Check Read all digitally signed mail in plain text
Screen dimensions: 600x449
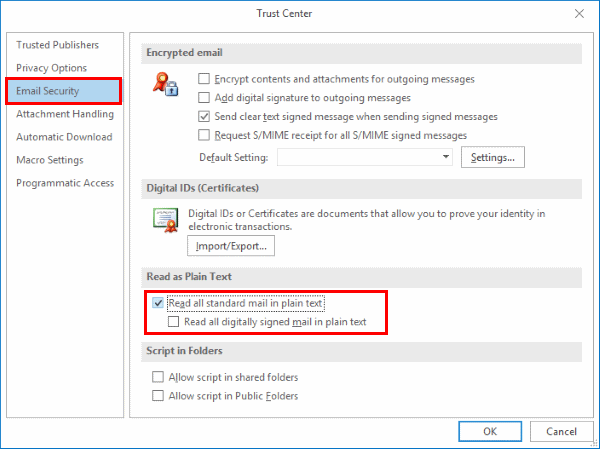click(x=173, y=322)
